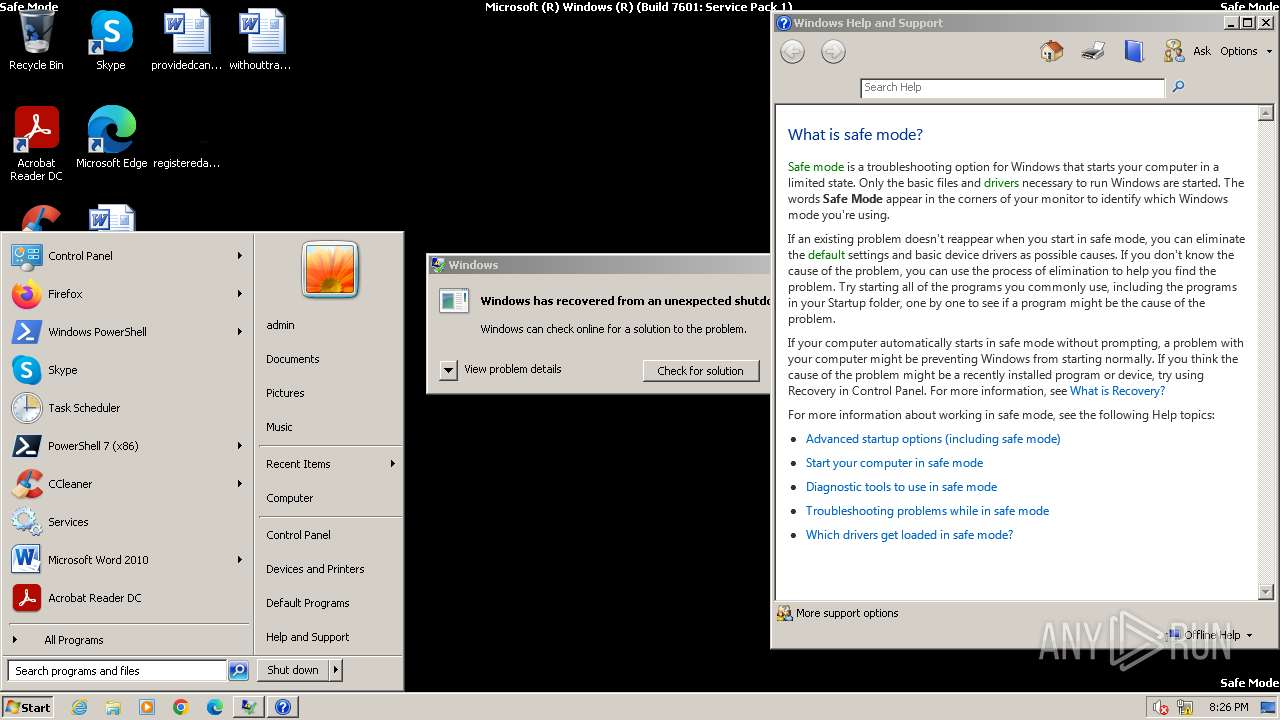Browse Help contents book icon
The width and height of the screenshot is (1280, 720).
click(x=1133, y=51)
